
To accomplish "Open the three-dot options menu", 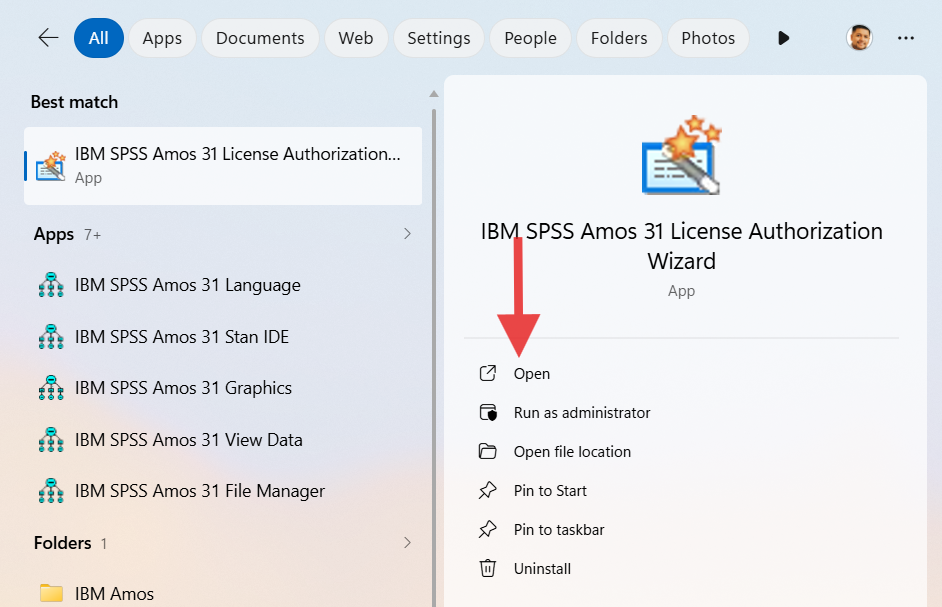I will [x=905, y=38].
